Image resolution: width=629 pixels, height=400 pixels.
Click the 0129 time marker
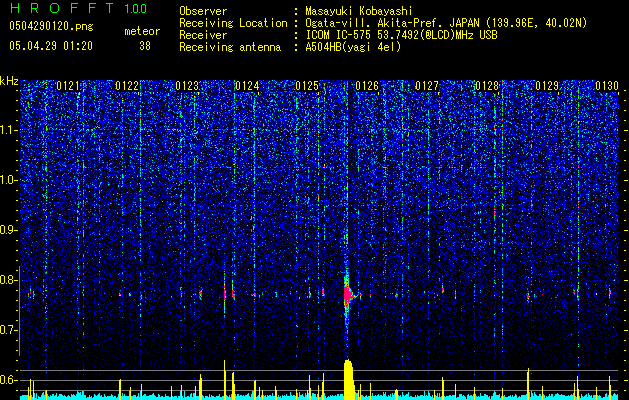click(547, 86)
